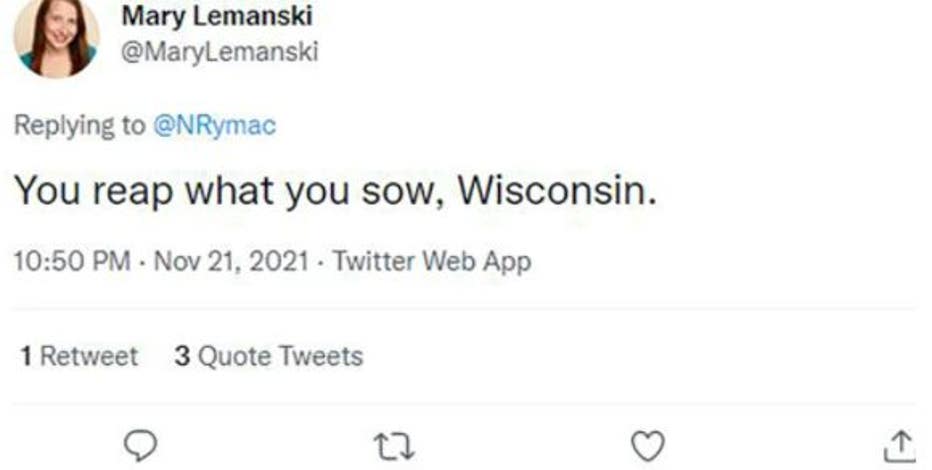Like the tweet with heart icon
Image resolution: width=932 pixels, height=470 pixels.
(650, 443)
